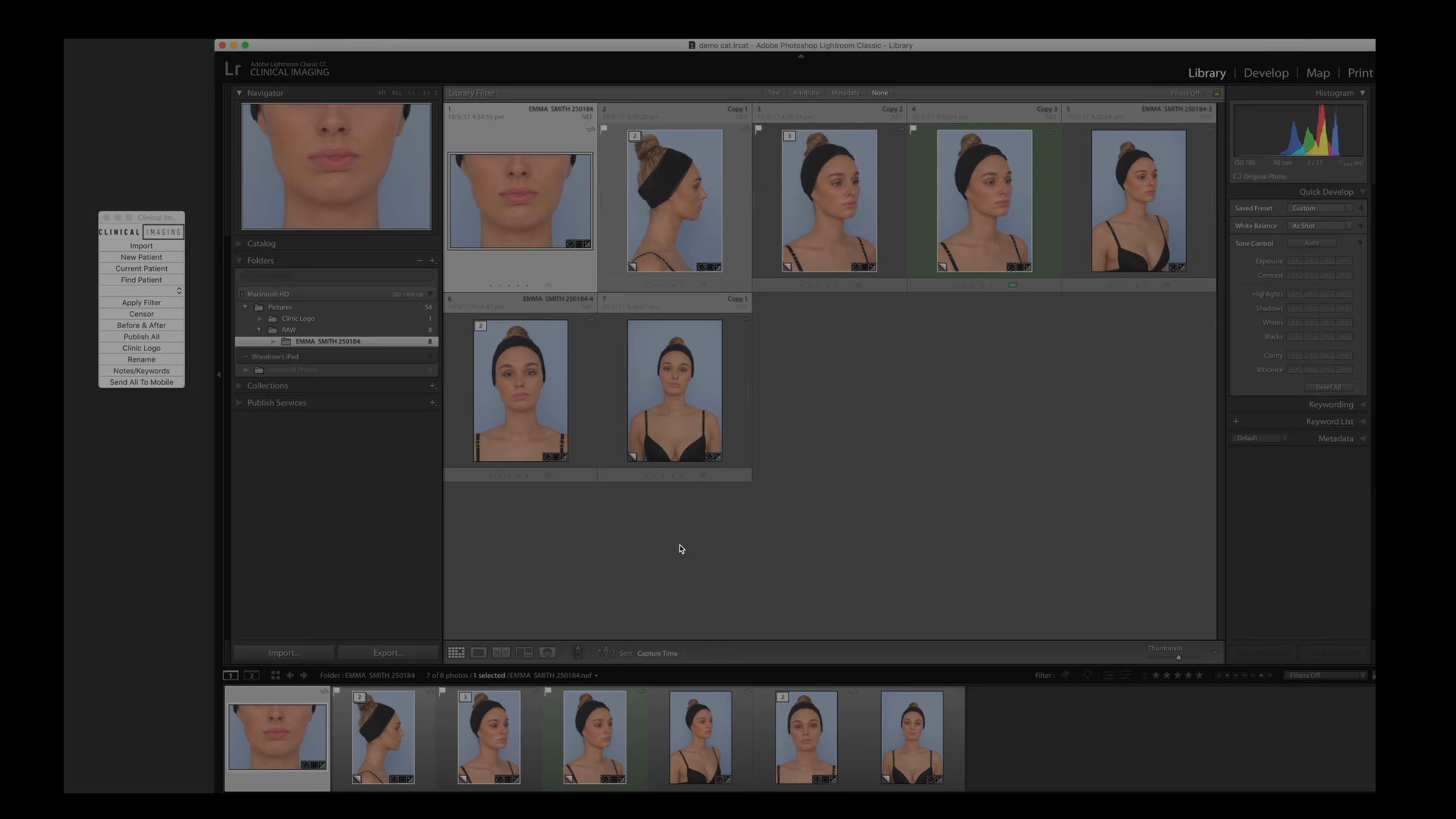The width and height of the screenshot is (1456, 819).
Task: Select the Text library filter
Action: (x=774, y=93)
